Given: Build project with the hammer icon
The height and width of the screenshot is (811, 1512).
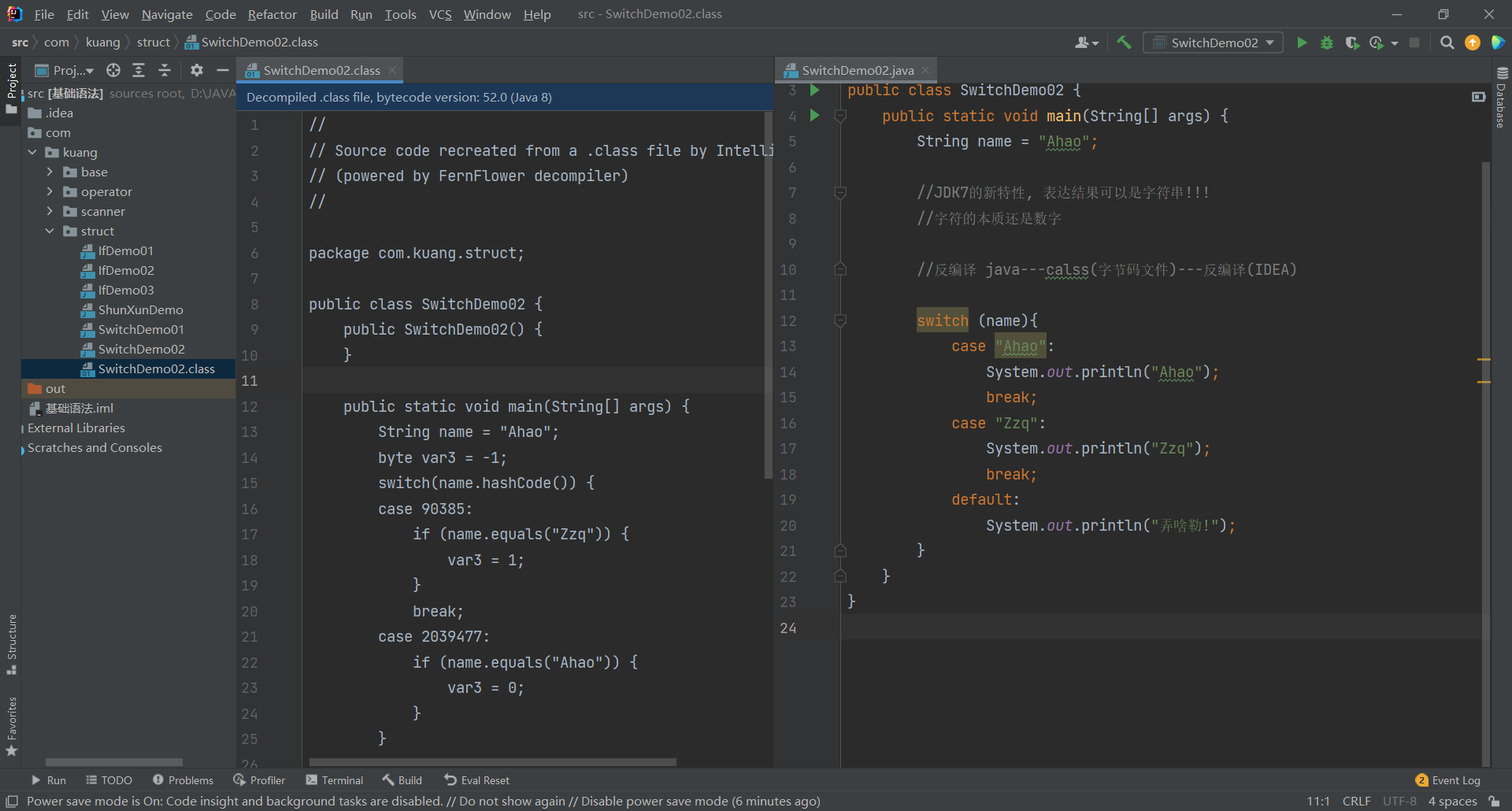Looking at the screenshot, I should 1124,43.
